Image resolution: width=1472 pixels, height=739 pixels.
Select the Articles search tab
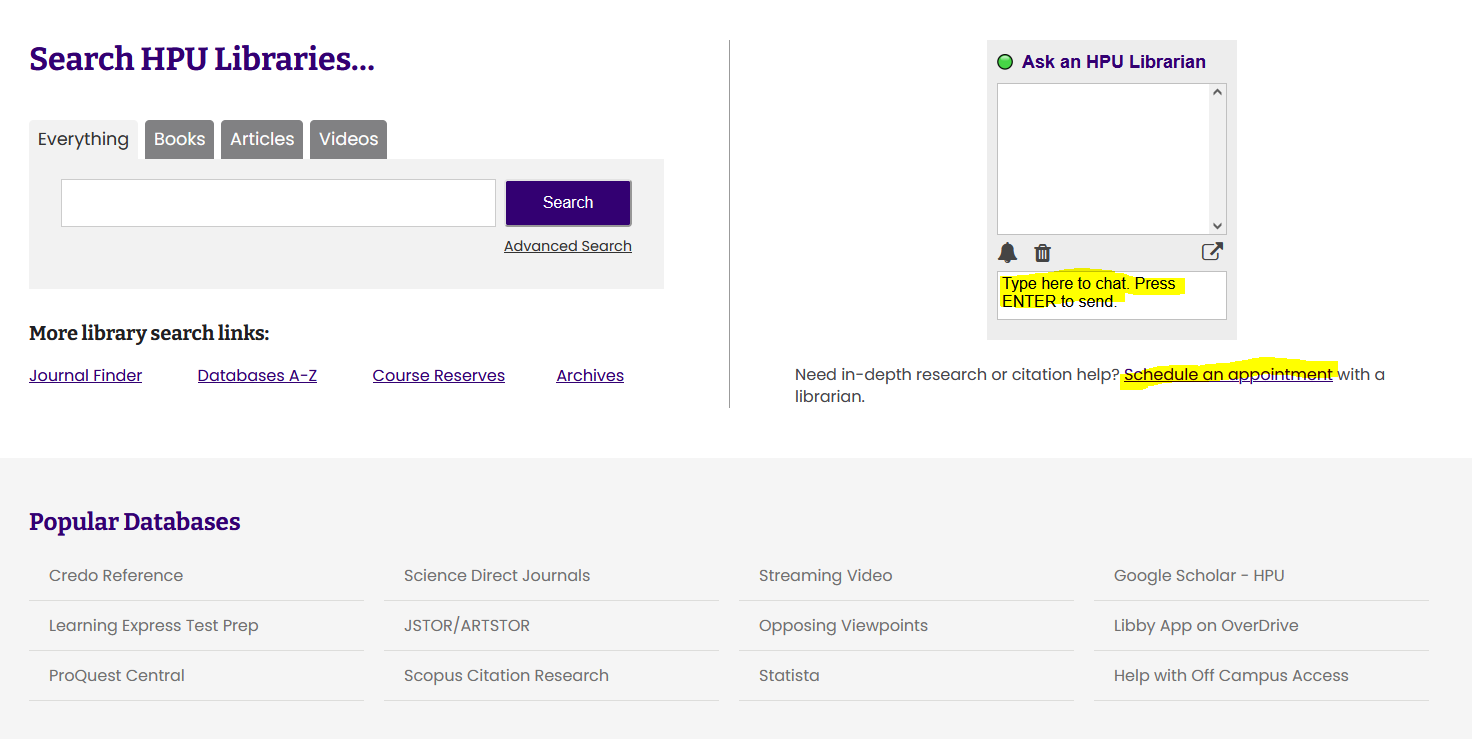tap(262, 139)
